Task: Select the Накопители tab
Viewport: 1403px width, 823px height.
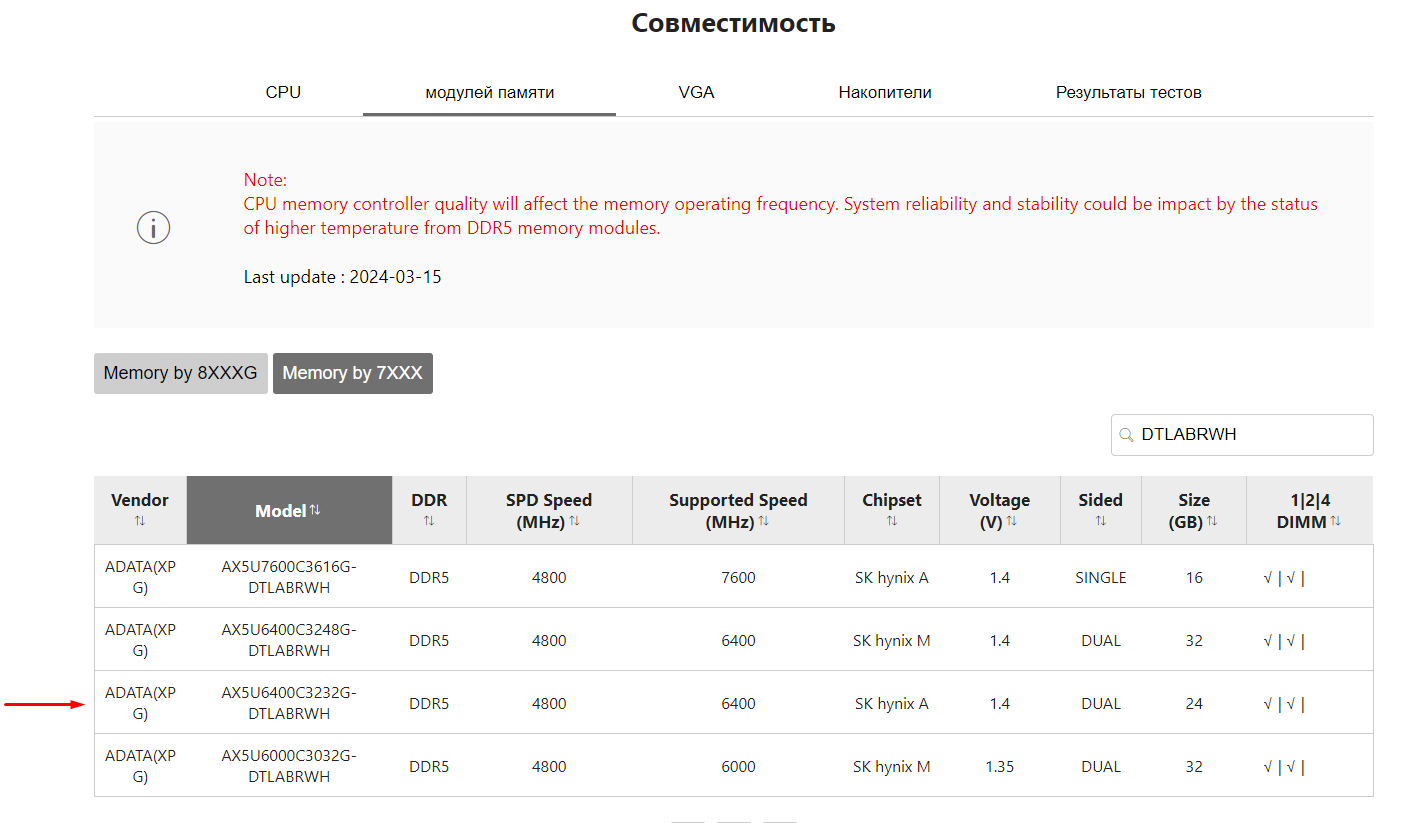Action: (x=885, y=92)
